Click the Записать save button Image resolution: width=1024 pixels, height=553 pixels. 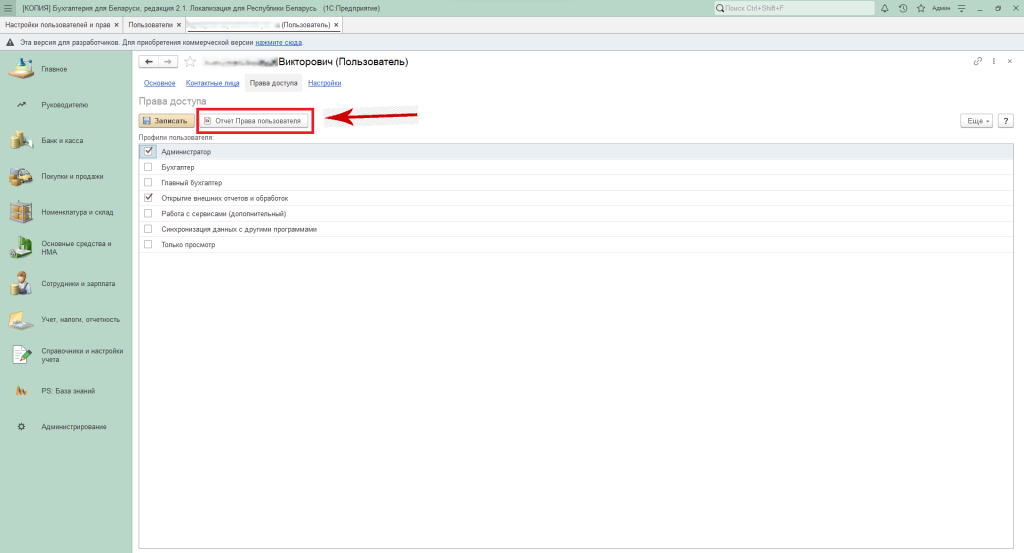pyautogui.click(x=165, y=121)
